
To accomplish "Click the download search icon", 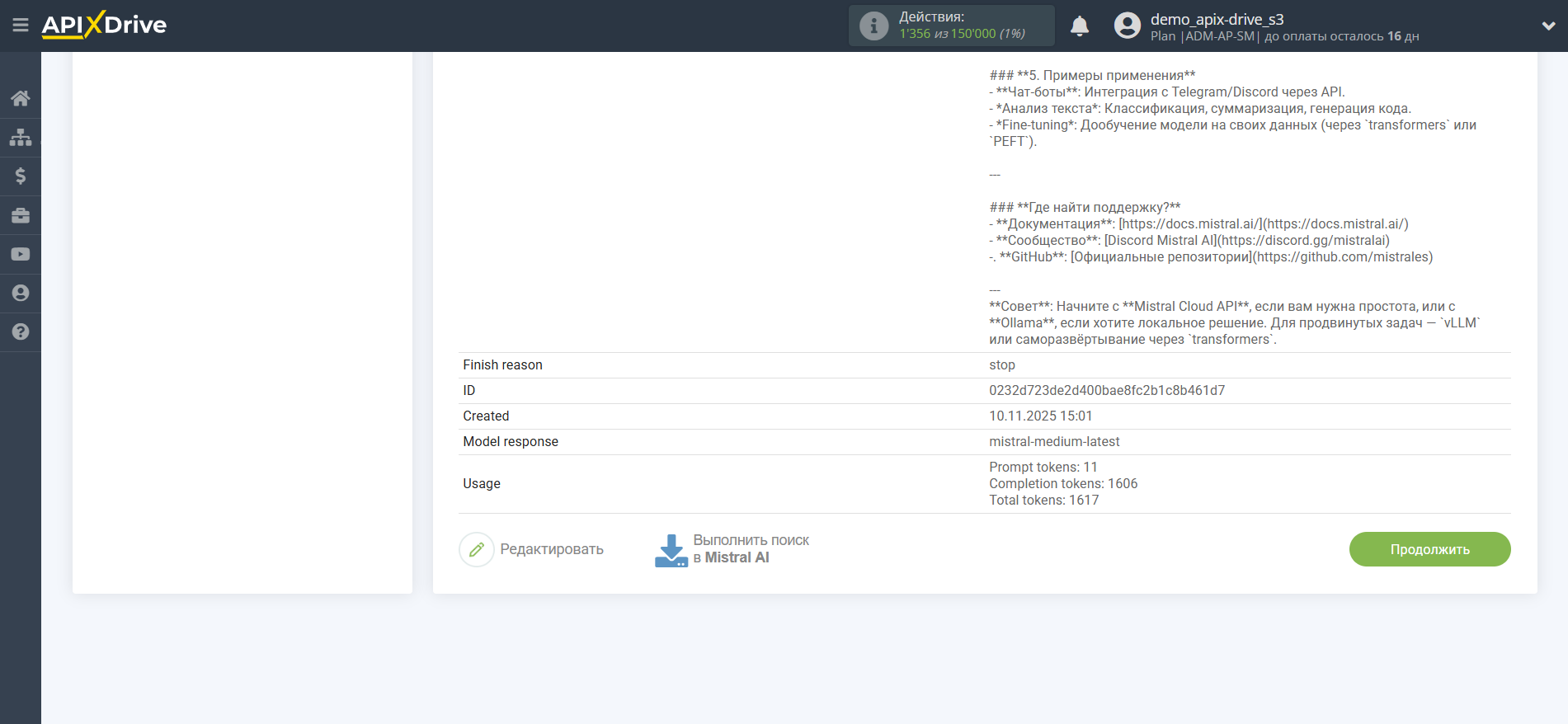I will pyautogui.click(x=671, y=550).
